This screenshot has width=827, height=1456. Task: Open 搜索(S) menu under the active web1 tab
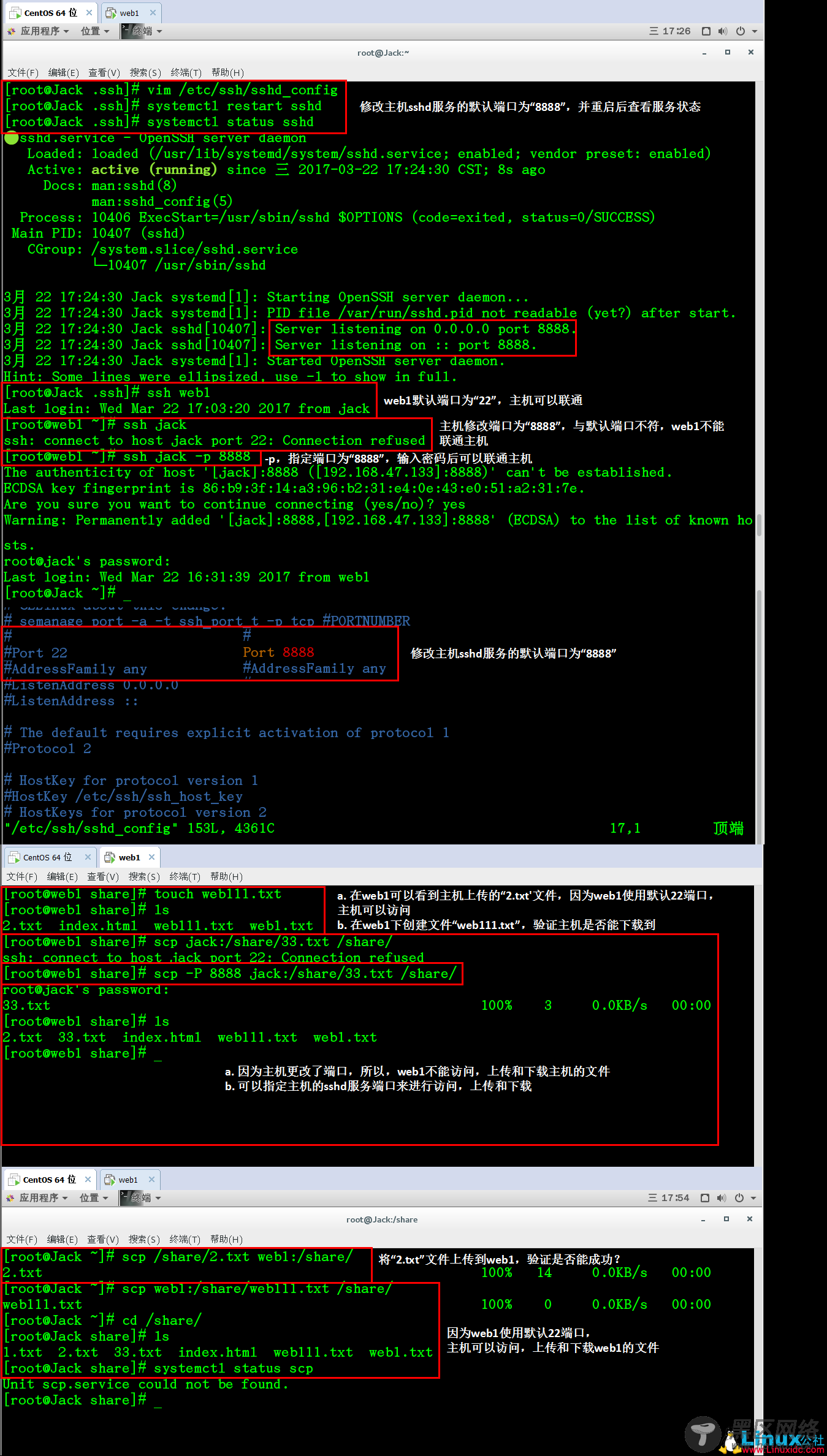pyautogui.click(x=144, y=877)
